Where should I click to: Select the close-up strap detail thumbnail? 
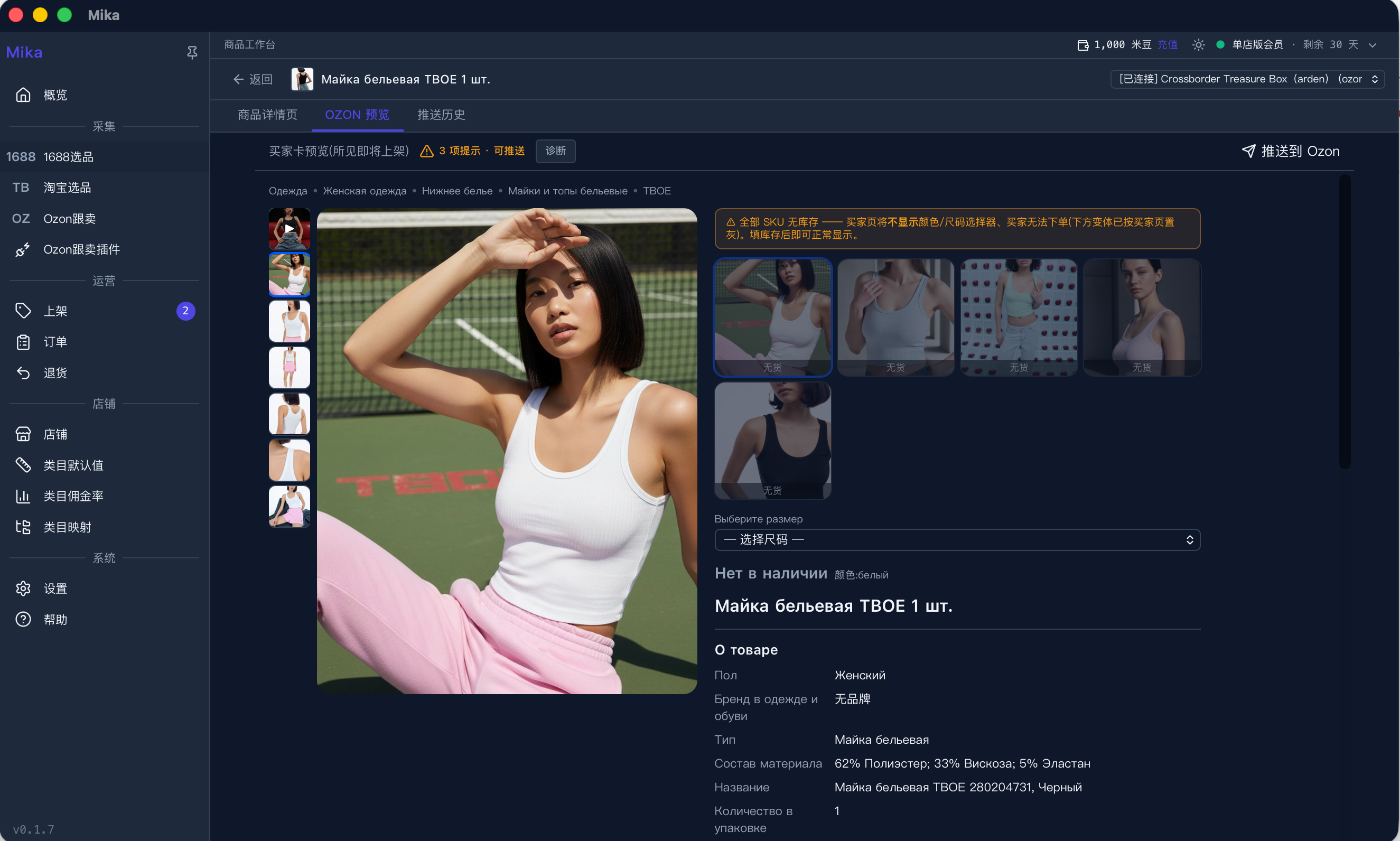pos(289,460)
